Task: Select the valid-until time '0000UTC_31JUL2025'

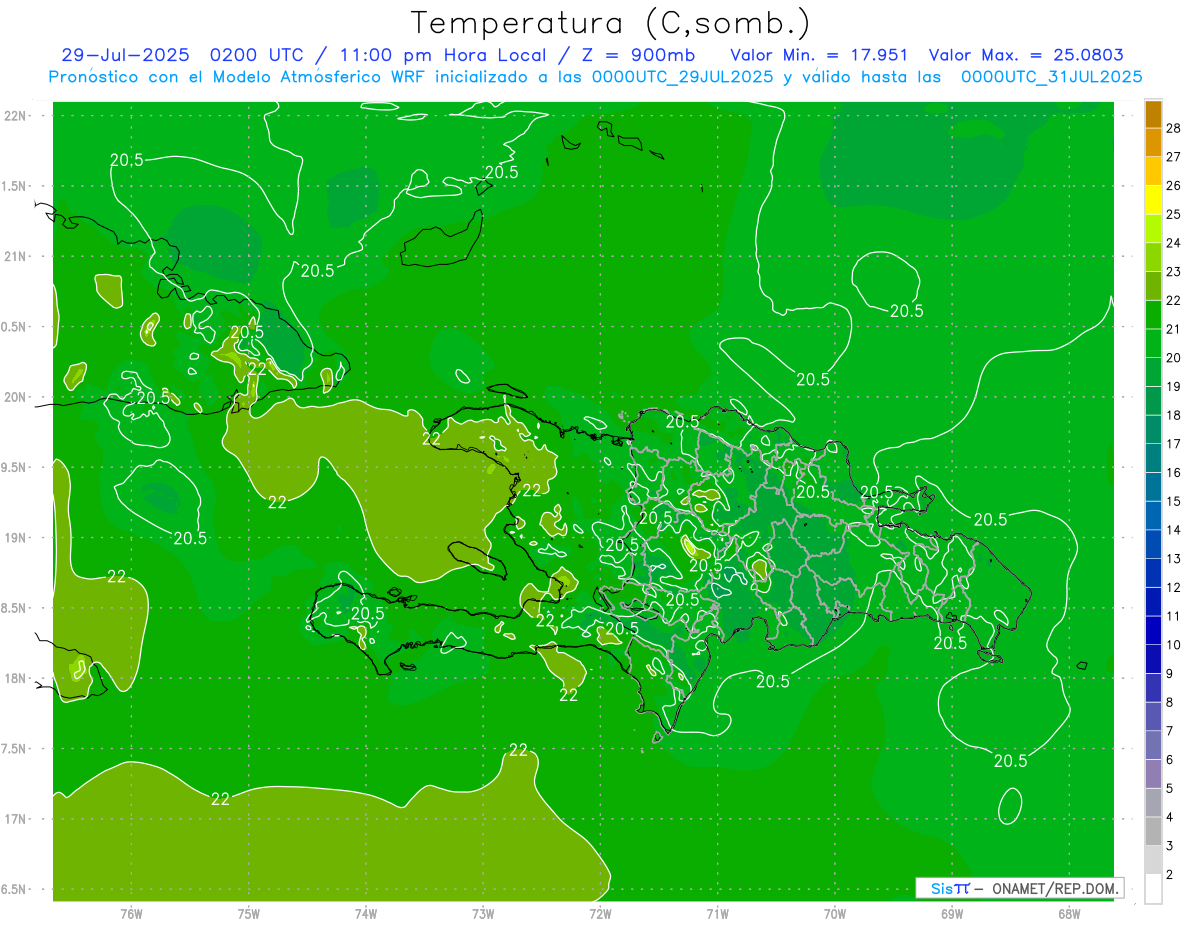Action: [1051, 77]
